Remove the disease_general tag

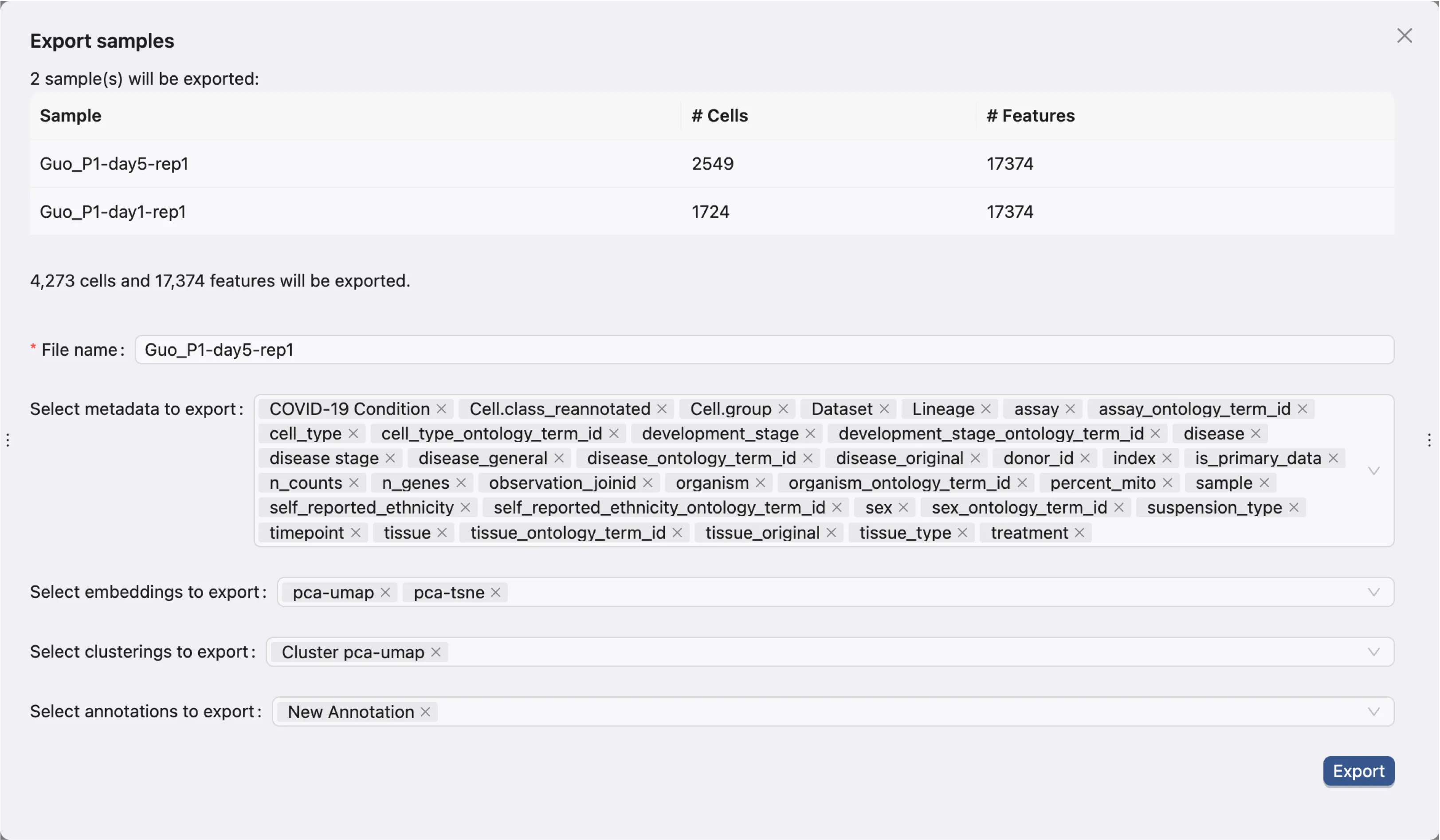coord(559,458)
